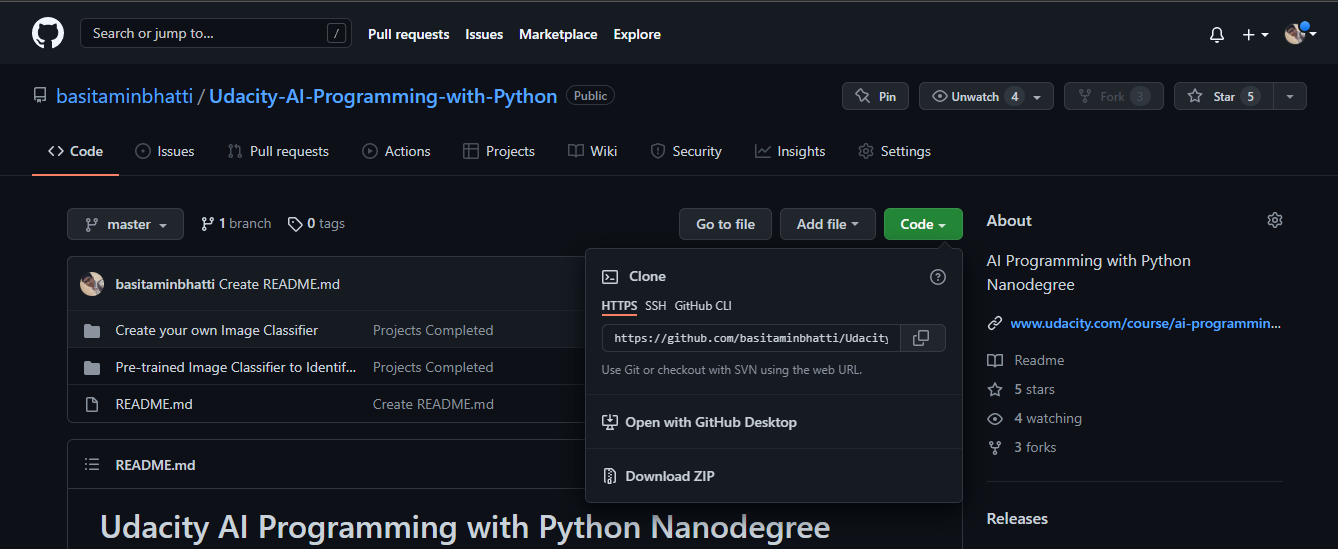Click the Search or jump to field
1338x549 pixels.
point(215,33)
